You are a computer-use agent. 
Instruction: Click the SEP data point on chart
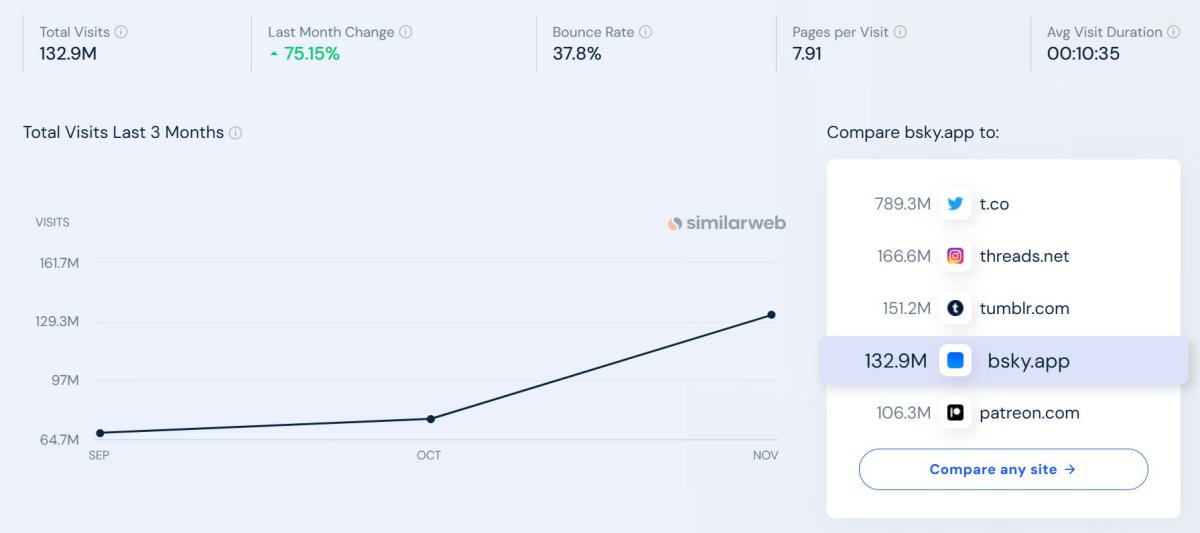point(100,433)
